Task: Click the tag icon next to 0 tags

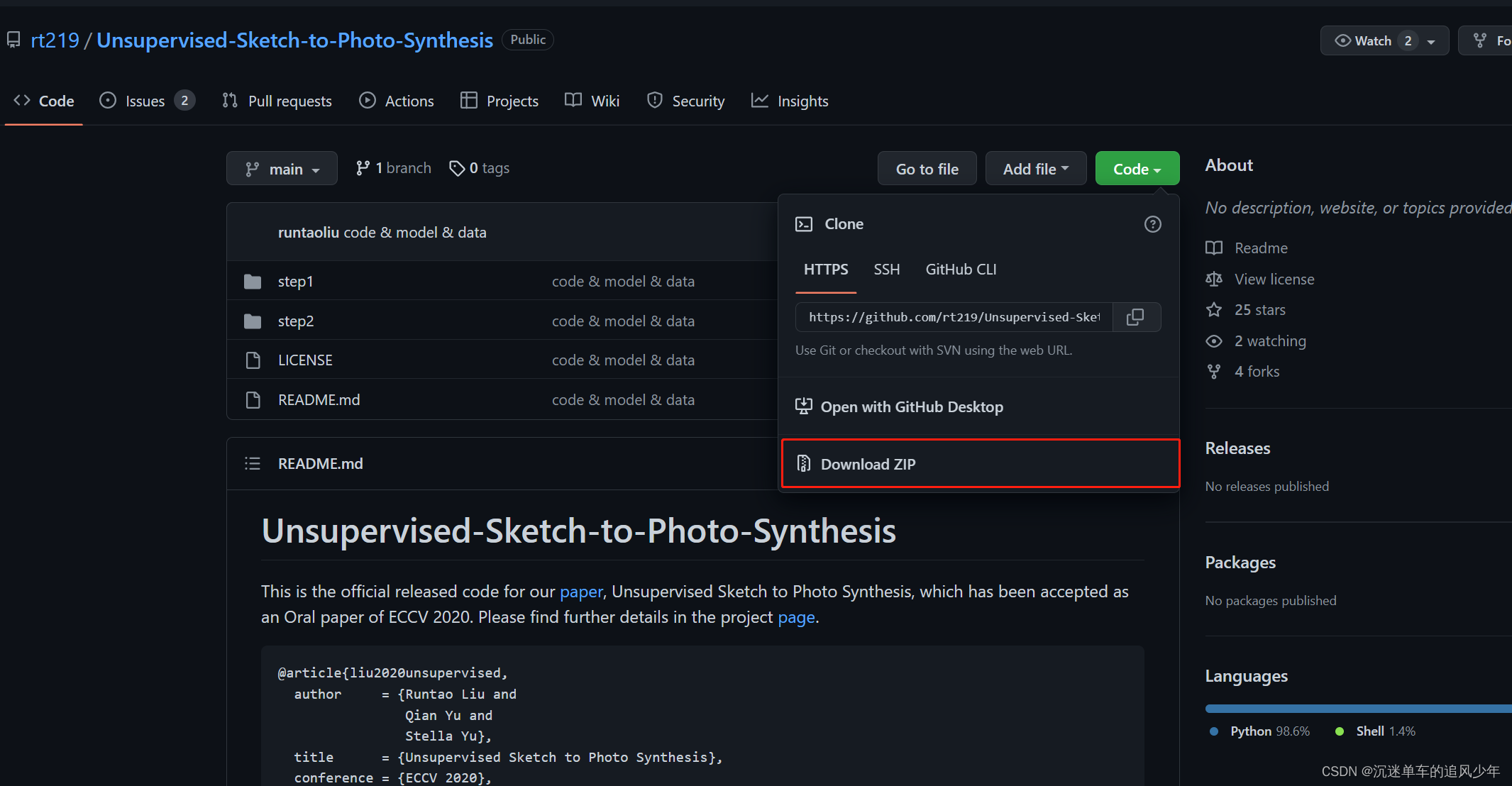Action: click(457, 168)
